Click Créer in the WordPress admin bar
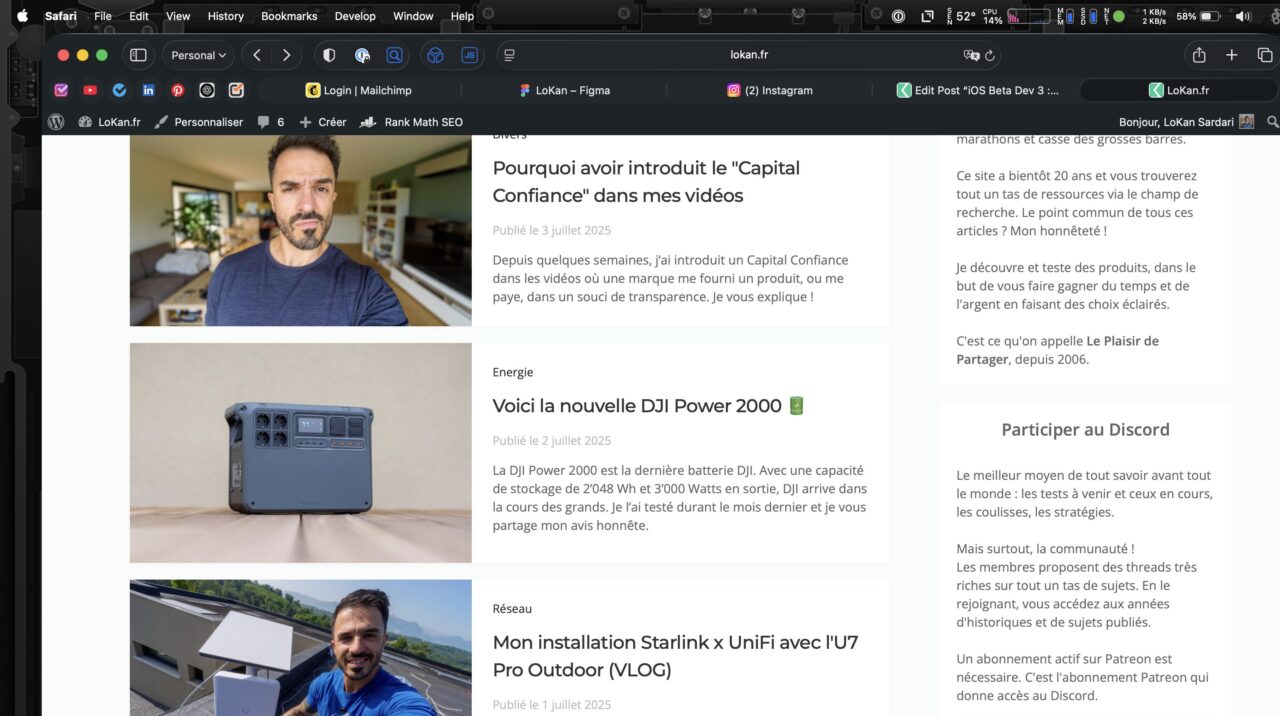The width and height of the screenshot is (1280, 716). [323, 122]
